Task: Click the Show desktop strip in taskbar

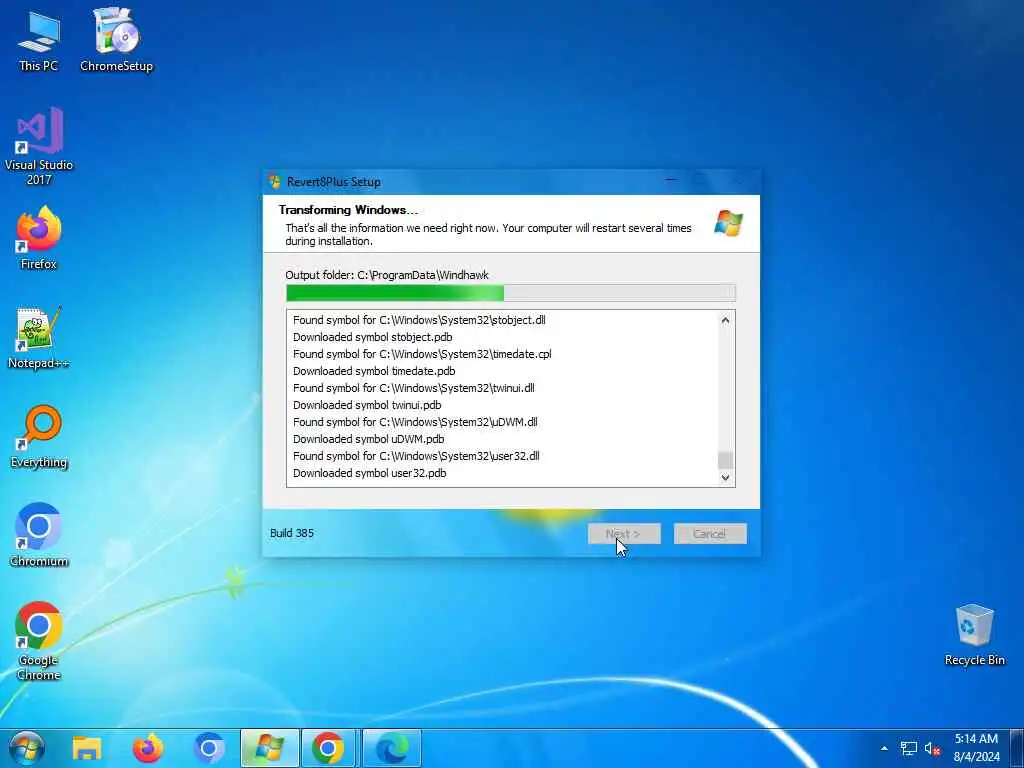Action: pyautogui.click(x=1017, y=748)
